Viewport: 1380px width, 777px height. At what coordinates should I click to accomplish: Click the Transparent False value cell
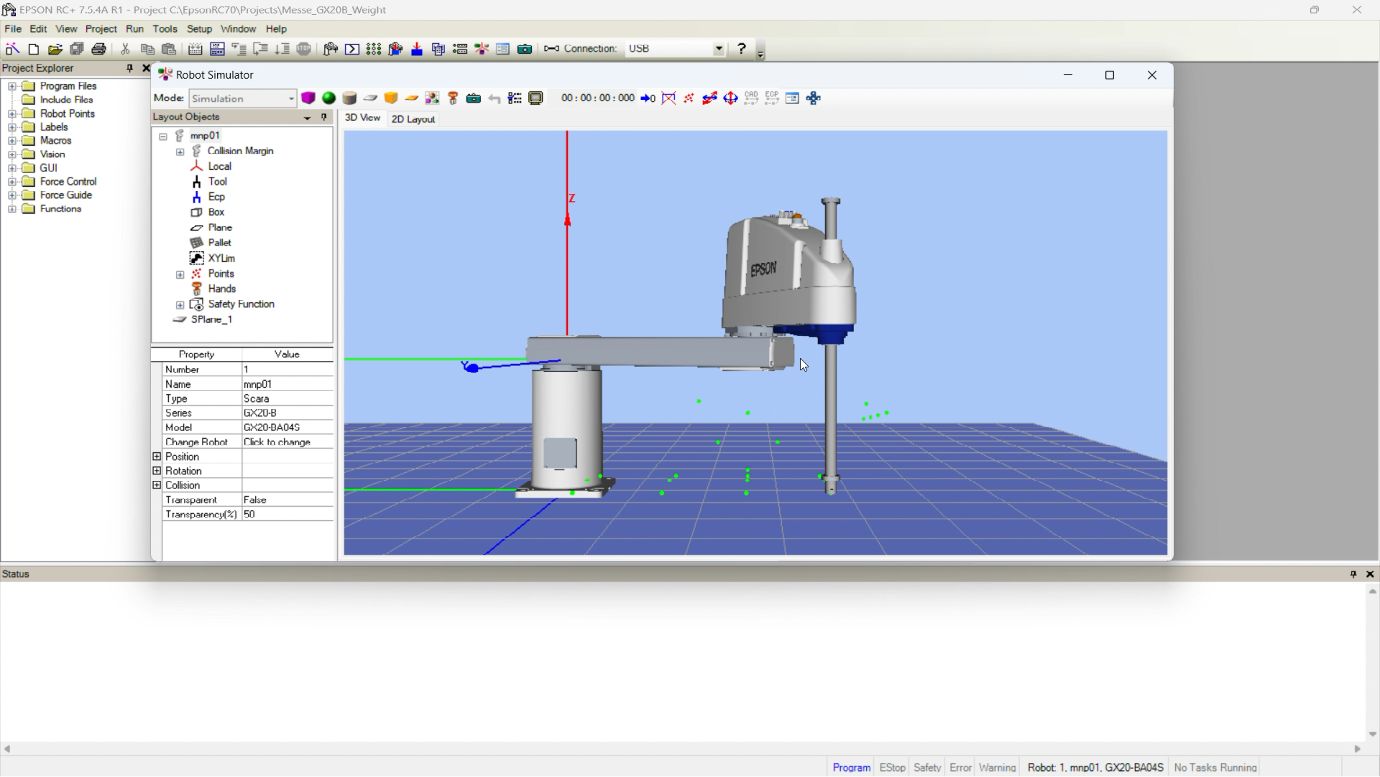pos(287,500)
